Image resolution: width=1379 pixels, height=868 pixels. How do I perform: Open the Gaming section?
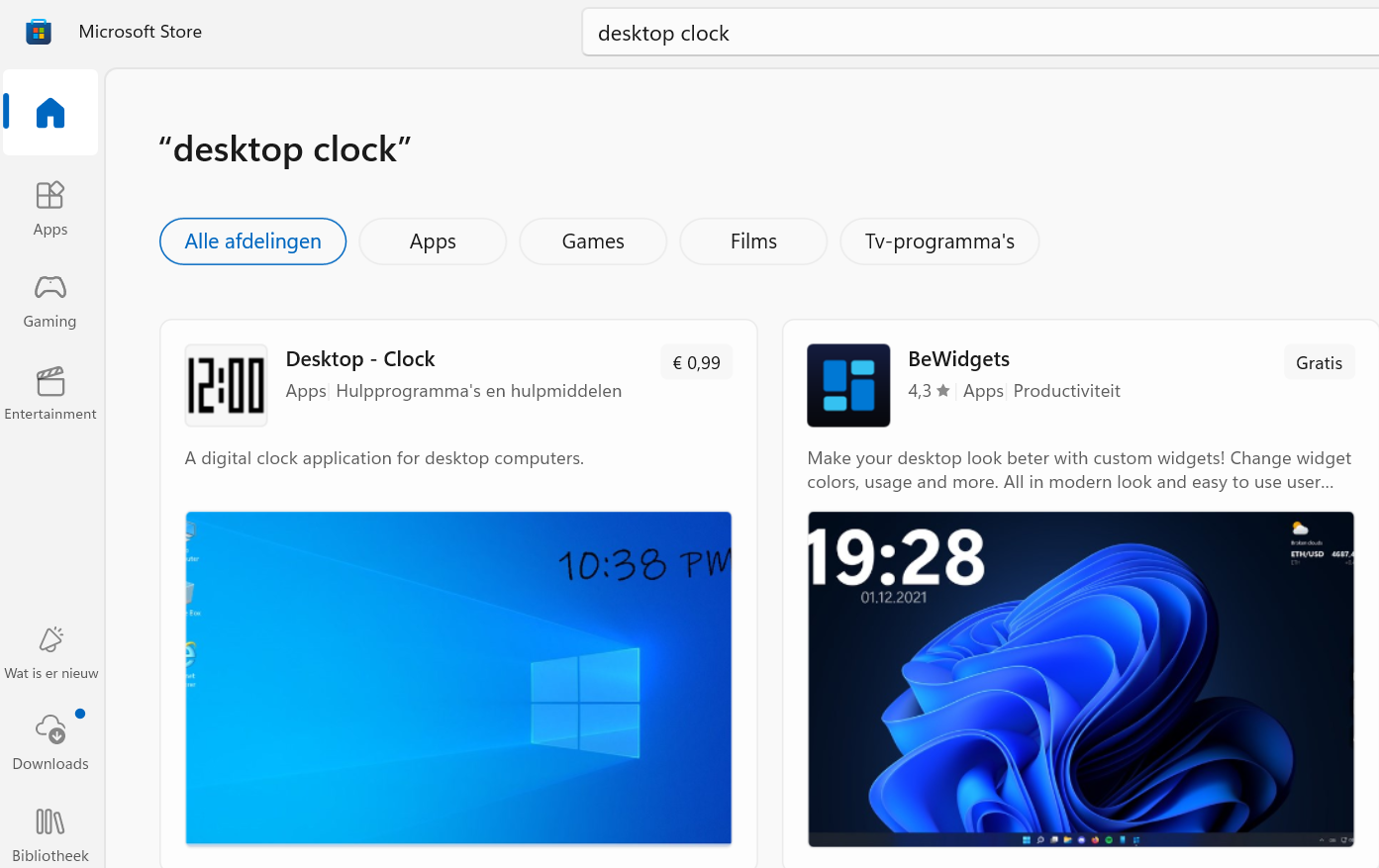tap(50, 301)
